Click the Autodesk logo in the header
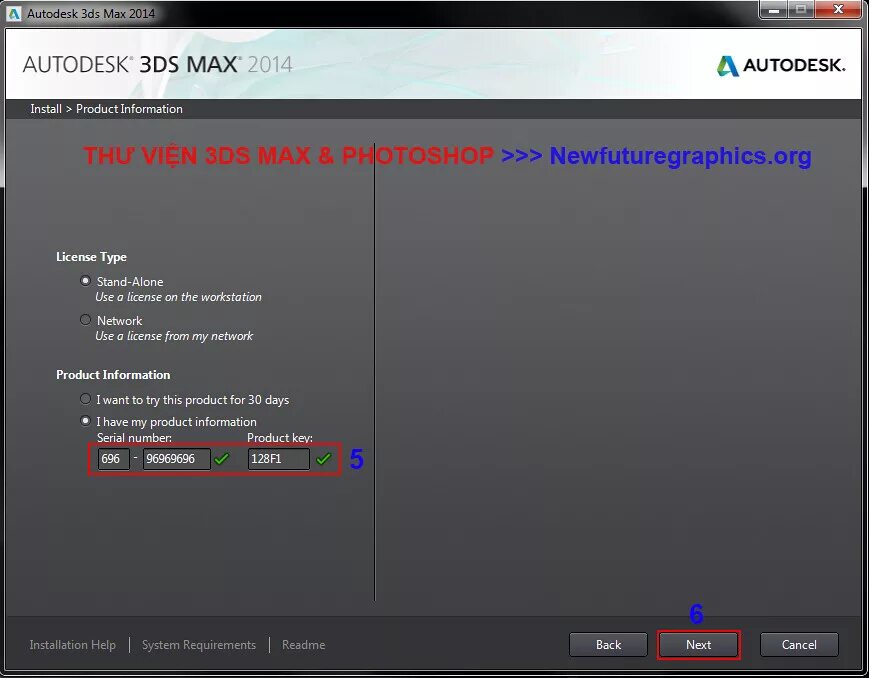Viewport: 869px width, 678px height. point(781,65)
